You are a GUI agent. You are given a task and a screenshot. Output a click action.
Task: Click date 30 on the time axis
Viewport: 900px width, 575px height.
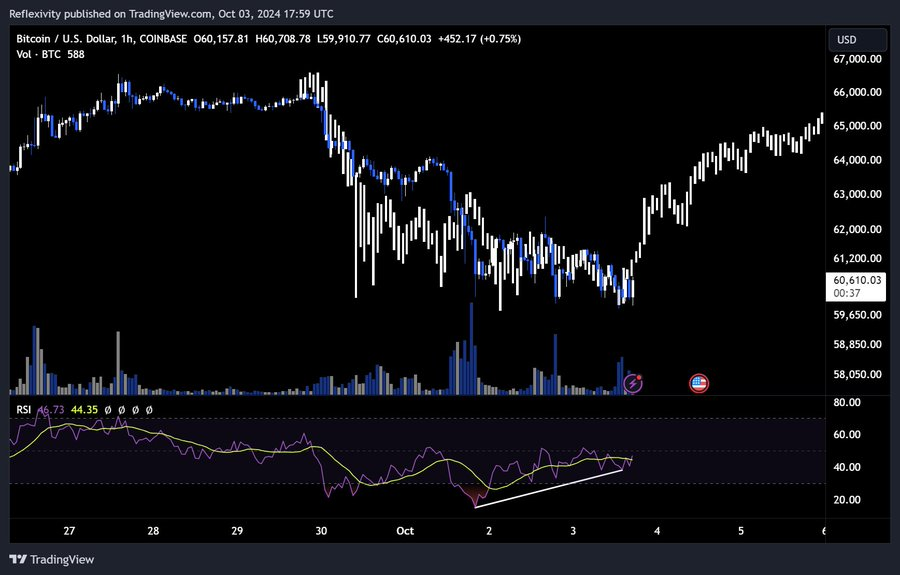321,530
